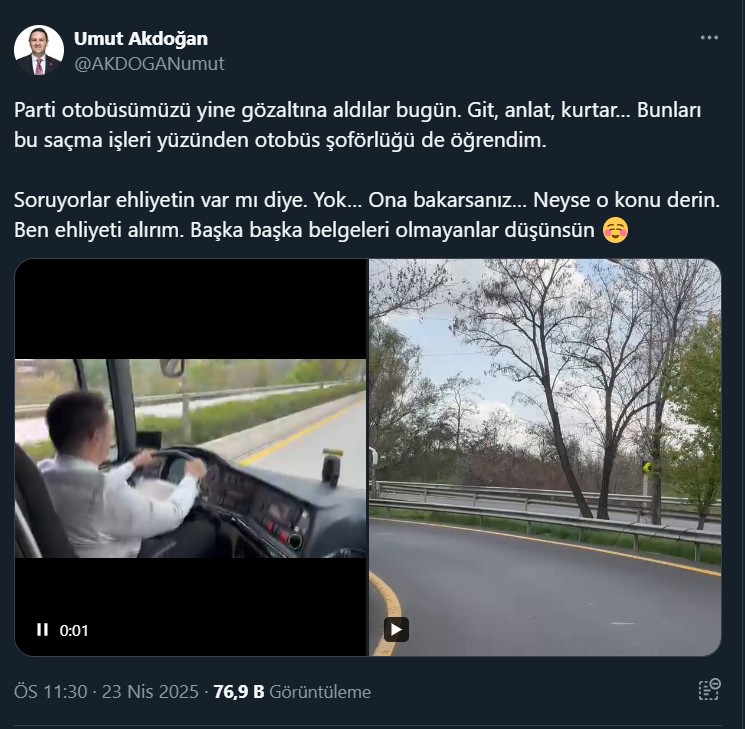Click the line starting with "Soruyorlar ehliyetin var mı"
Image resolution: width=745 pixels, height=729 pixels.
tap(367, 200)
